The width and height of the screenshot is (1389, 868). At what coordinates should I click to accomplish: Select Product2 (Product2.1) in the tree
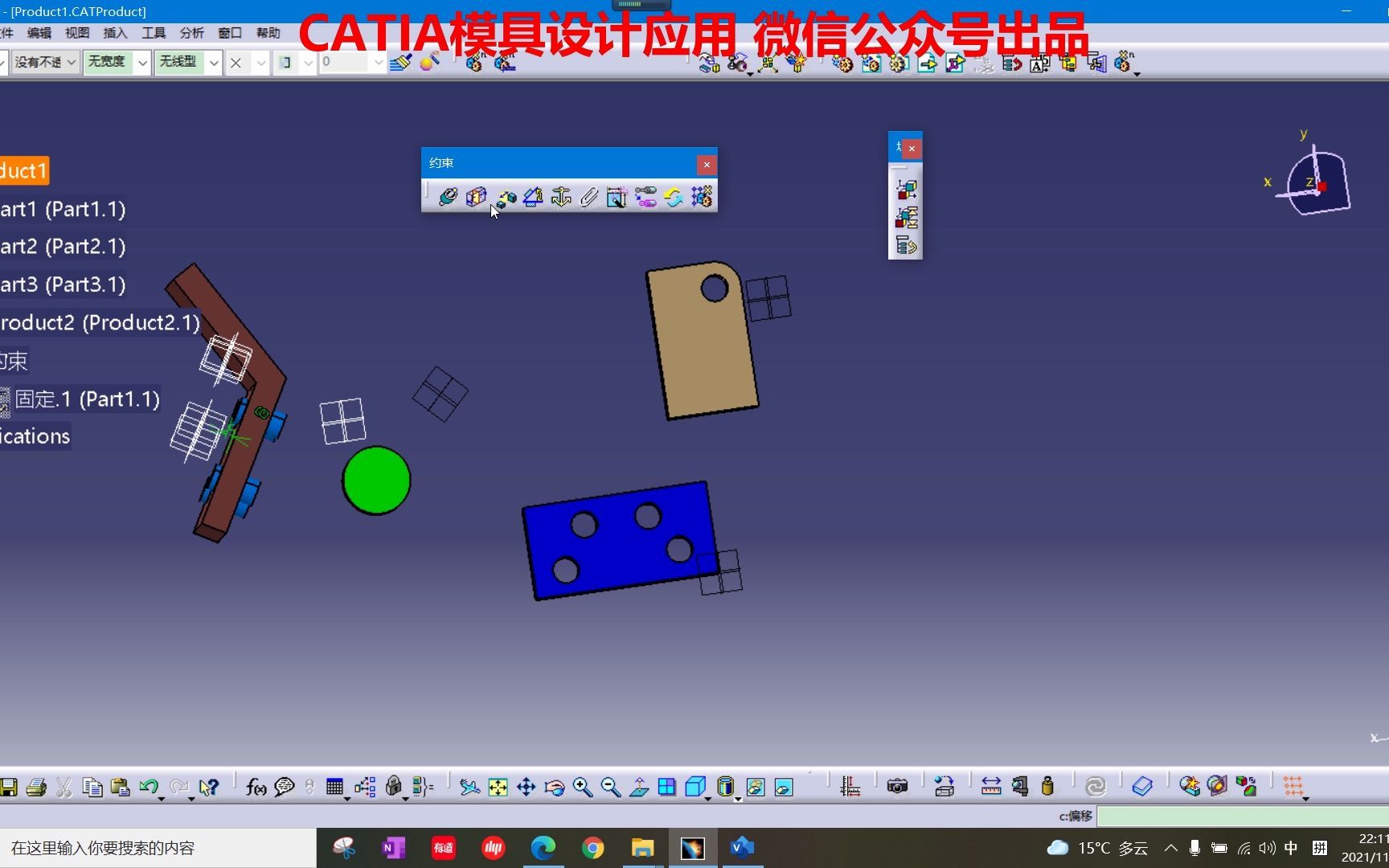click(100, 323)
